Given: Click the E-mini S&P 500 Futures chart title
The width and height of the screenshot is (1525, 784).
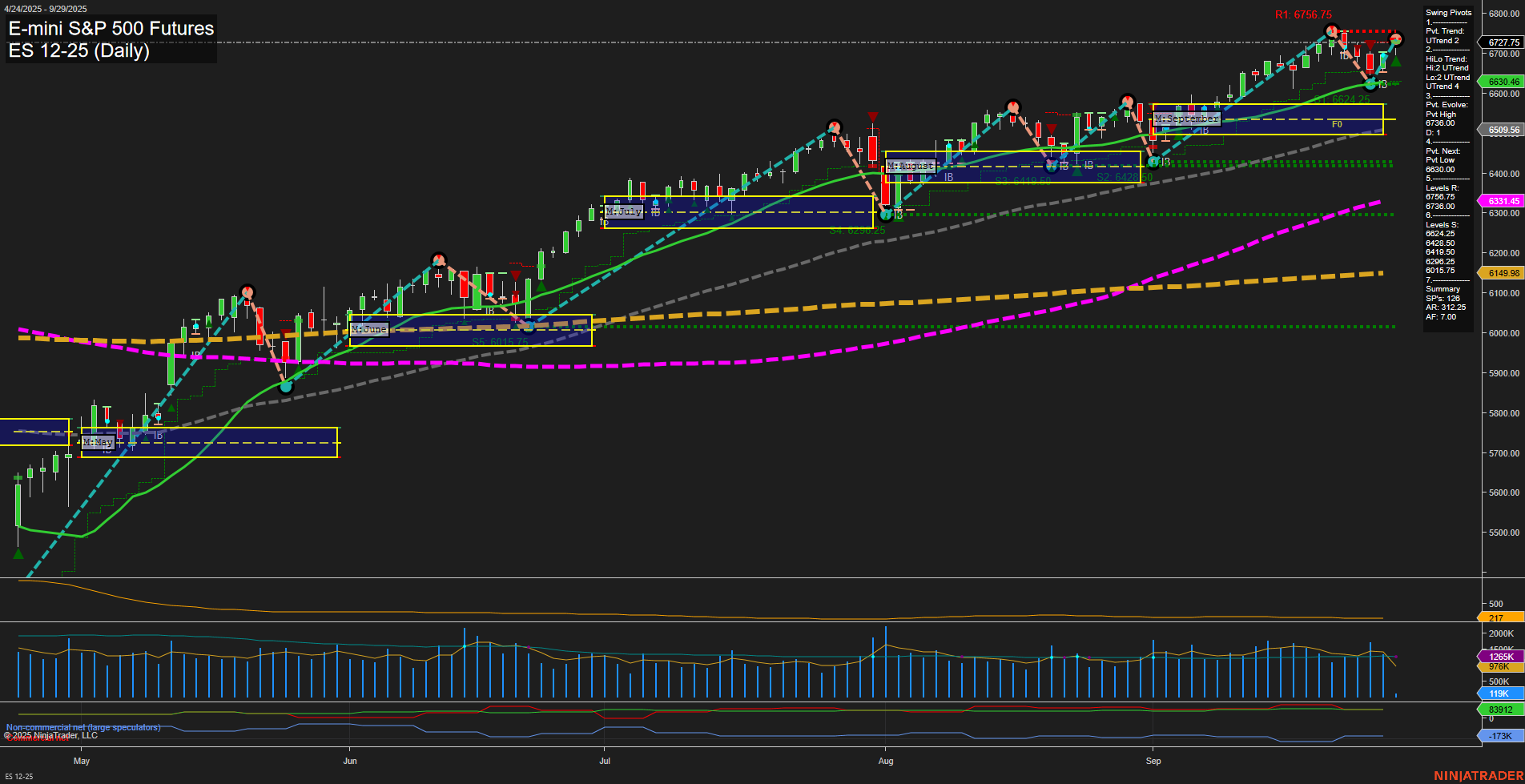Looking at the screenshot, I should click(x=110, y=28).
